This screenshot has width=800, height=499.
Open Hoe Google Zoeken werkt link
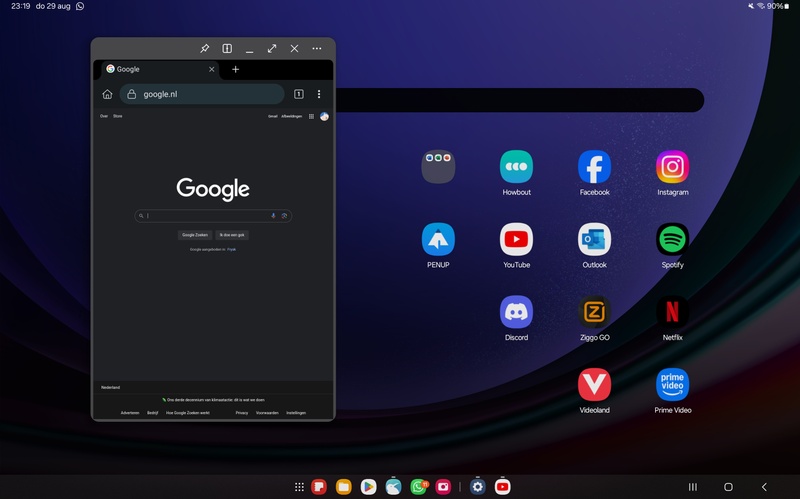click(x=188, y=413)
